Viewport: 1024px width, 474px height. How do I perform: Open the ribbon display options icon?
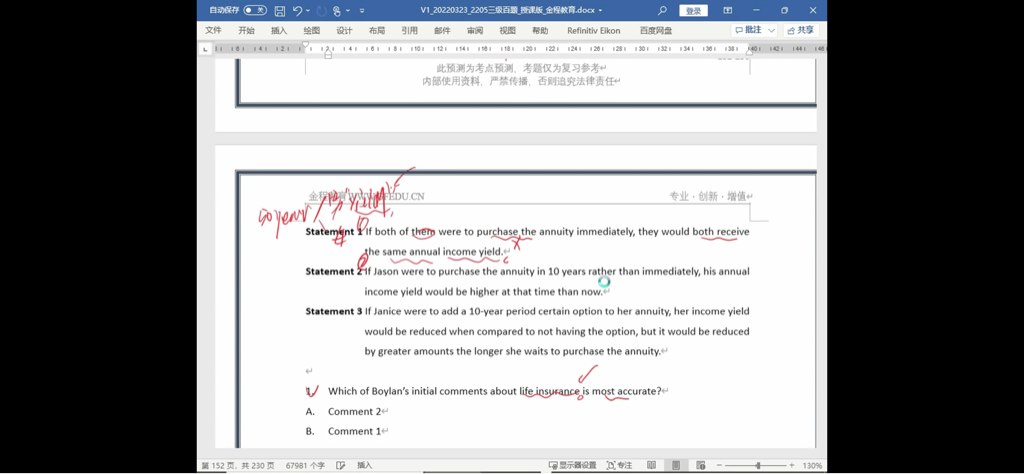click(x=727, y=11)
